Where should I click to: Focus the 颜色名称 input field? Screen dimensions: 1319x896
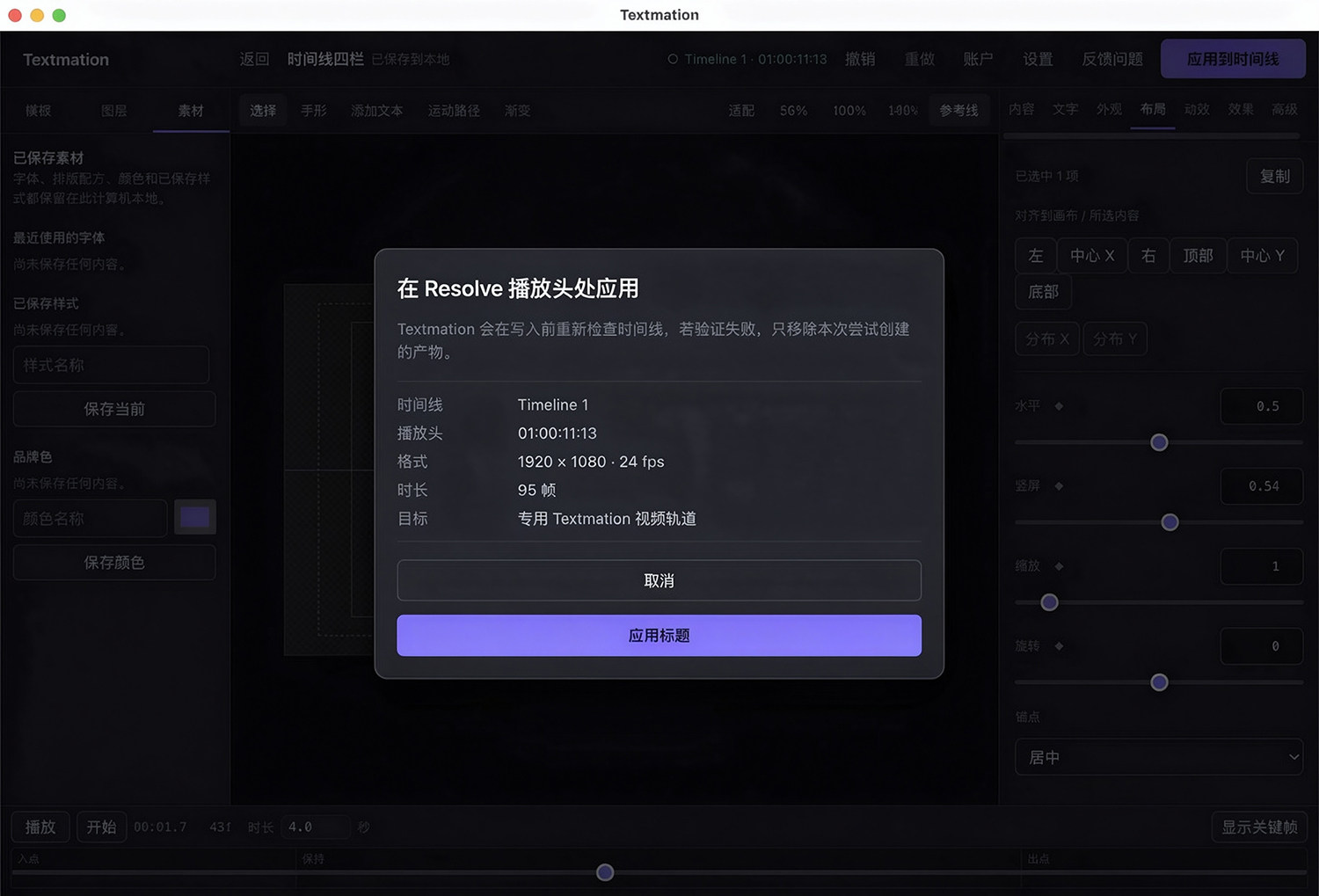point(91,519)
